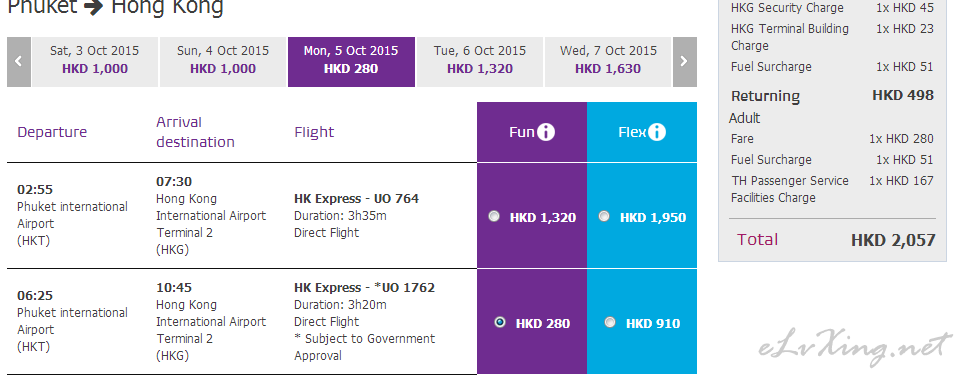
Task: Click the Arrival destination column heading
Action: point(195,132)
